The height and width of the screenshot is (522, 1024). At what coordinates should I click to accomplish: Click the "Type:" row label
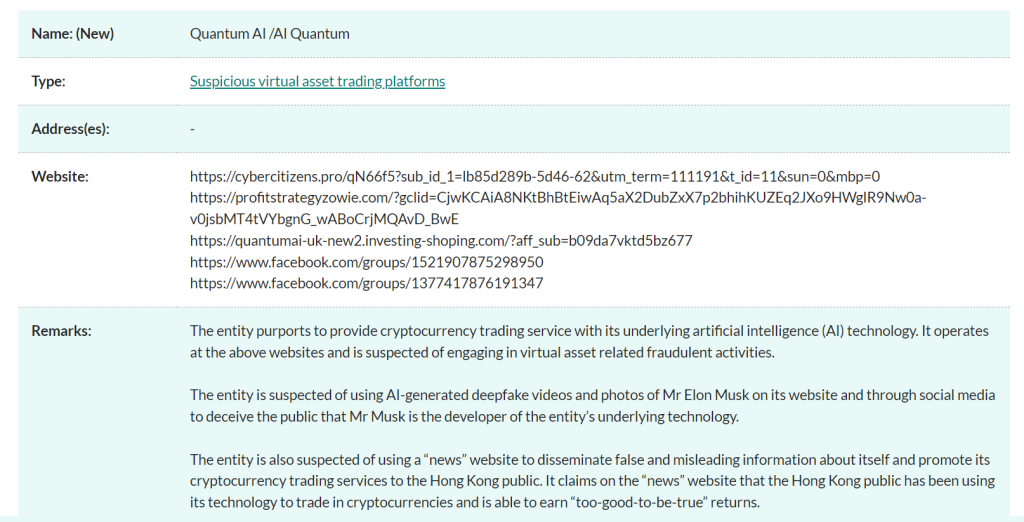coord(48,81)
